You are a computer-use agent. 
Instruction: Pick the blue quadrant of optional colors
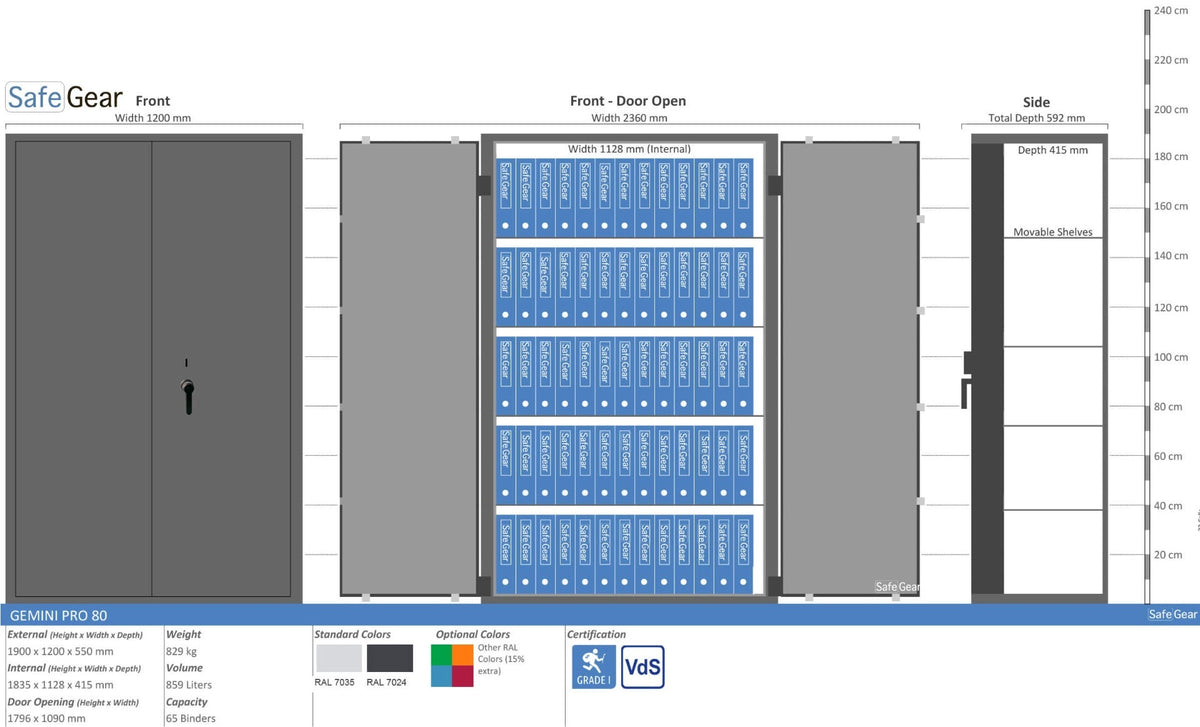[441, 676]
